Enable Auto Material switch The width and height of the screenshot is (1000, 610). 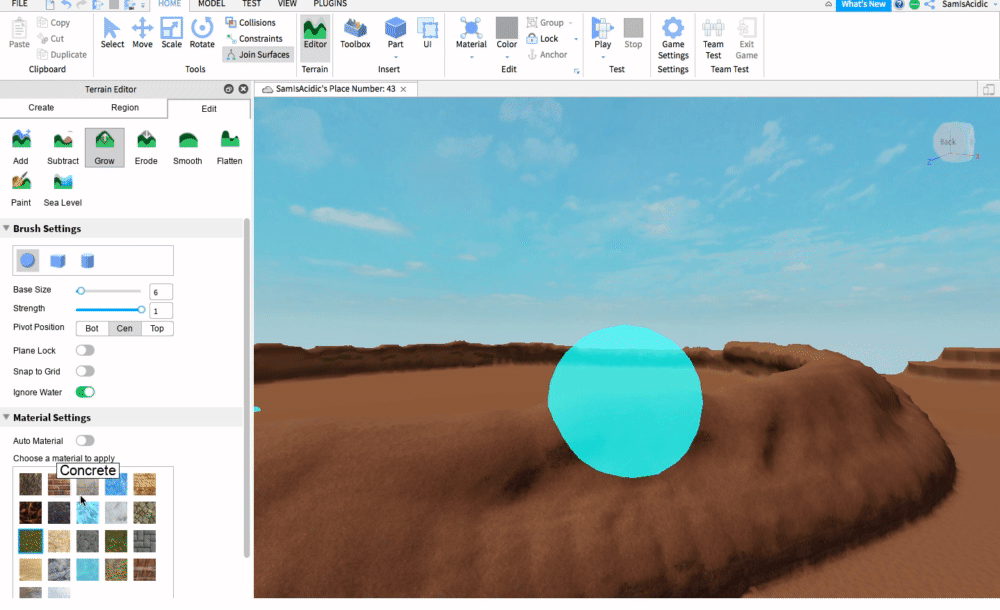tap(85, 440)
